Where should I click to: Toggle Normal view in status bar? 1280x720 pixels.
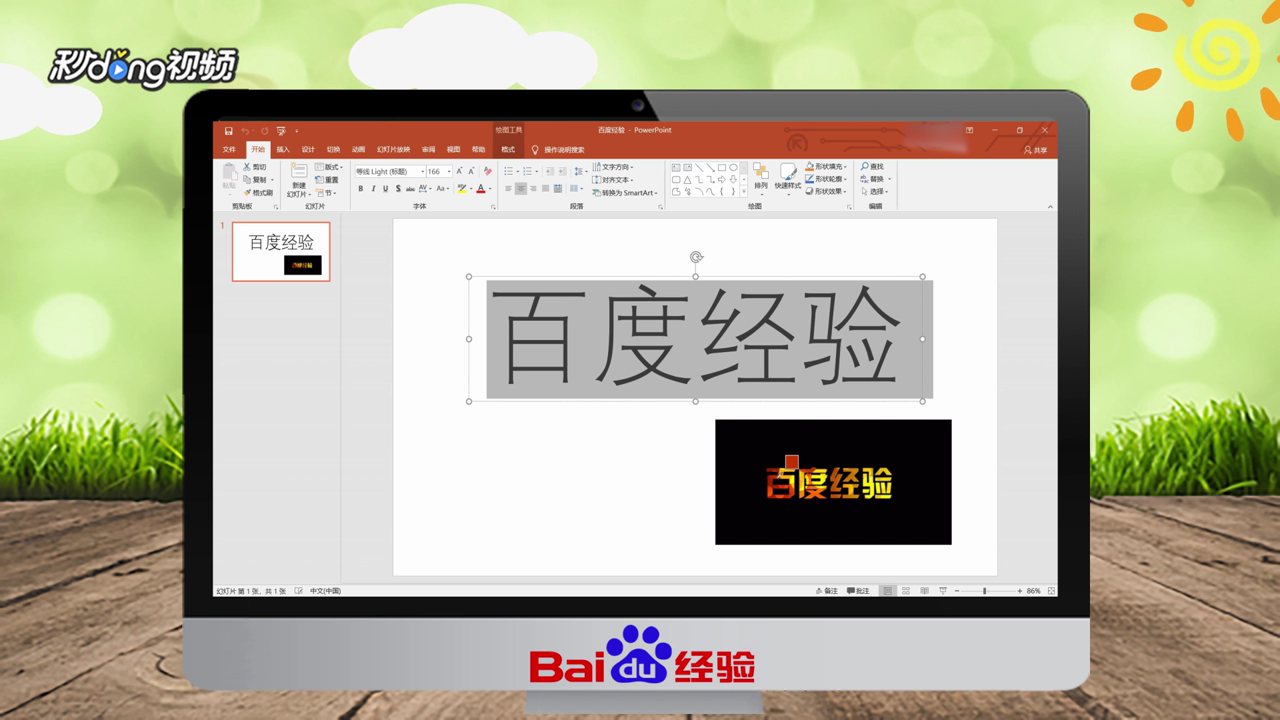click(x=888, y=591)
